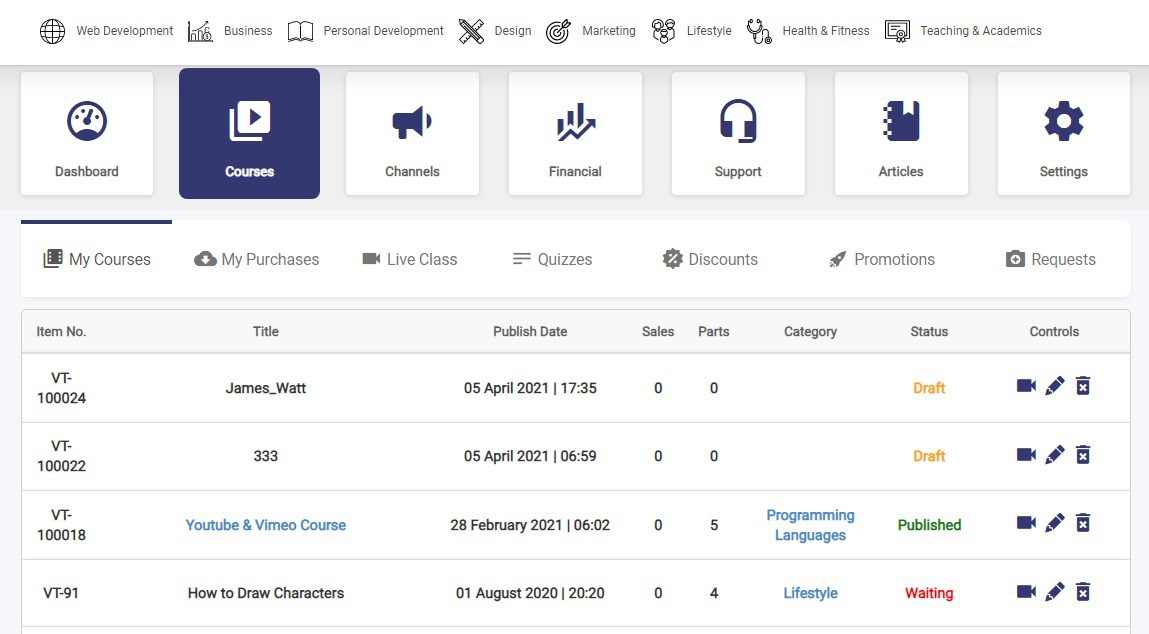The width and height of the screenshot is (1149, 634).
Task: Delete the James_Watt draft course
Action: [1082, 386]
